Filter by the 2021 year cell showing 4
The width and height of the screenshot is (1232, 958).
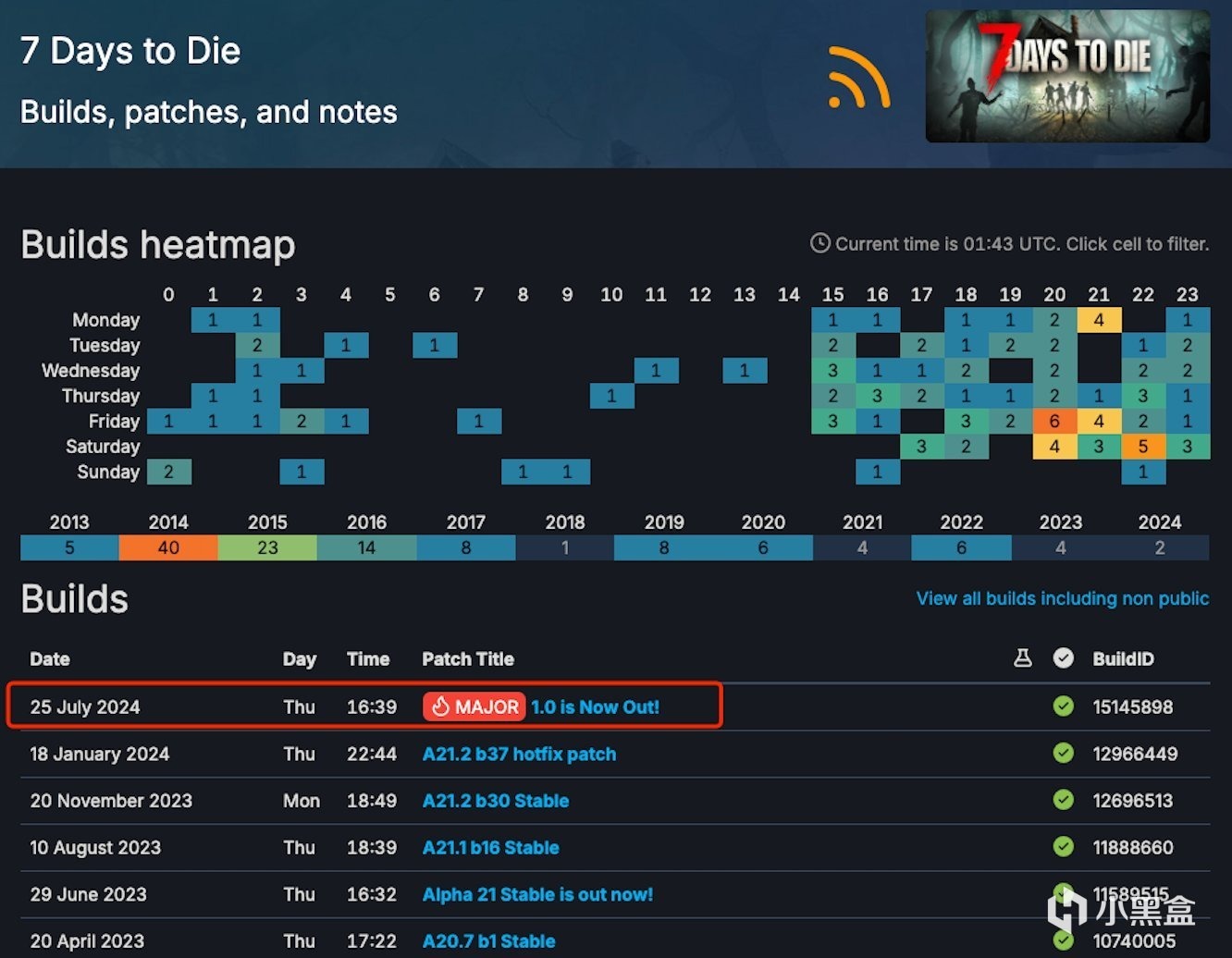click(862, 547)
